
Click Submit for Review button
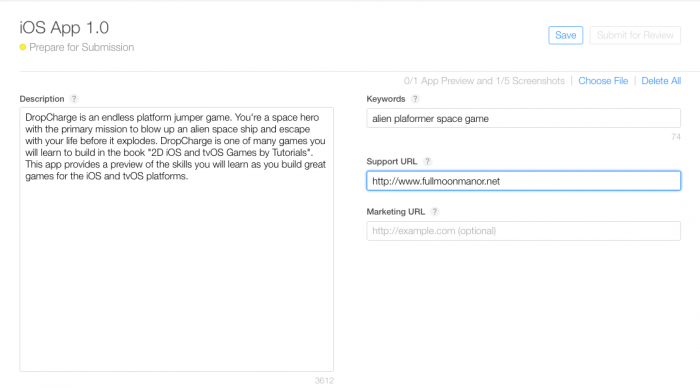pyautogui.click(x=635, y=35)
